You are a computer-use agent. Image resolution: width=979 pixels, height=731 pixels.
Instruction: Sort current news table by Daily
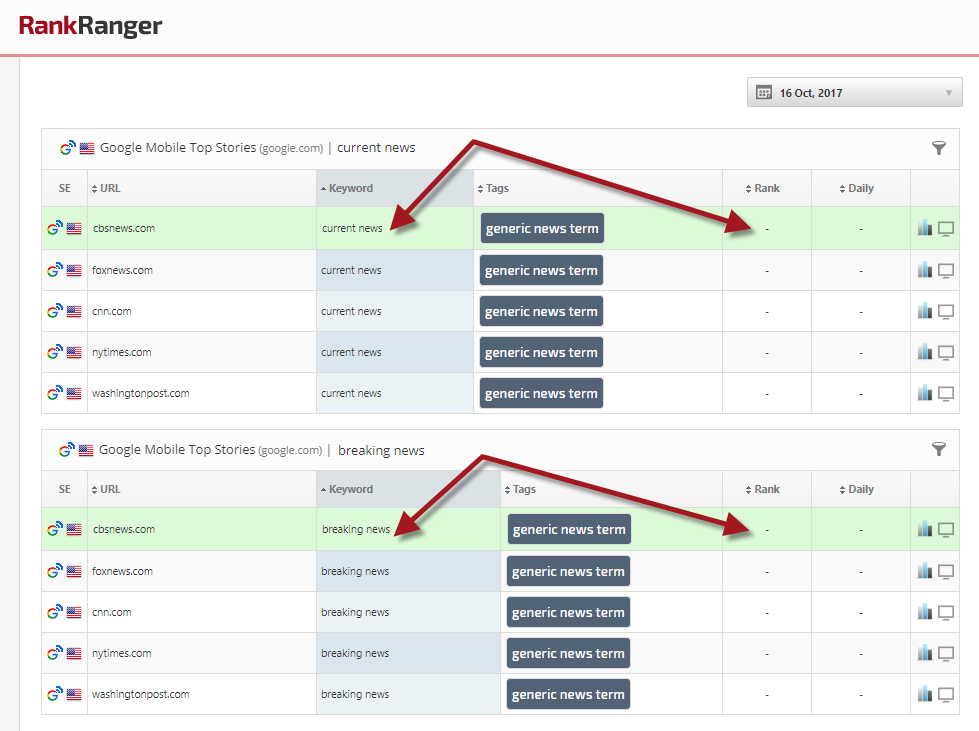pyautogui.click(x=856, y=188)
